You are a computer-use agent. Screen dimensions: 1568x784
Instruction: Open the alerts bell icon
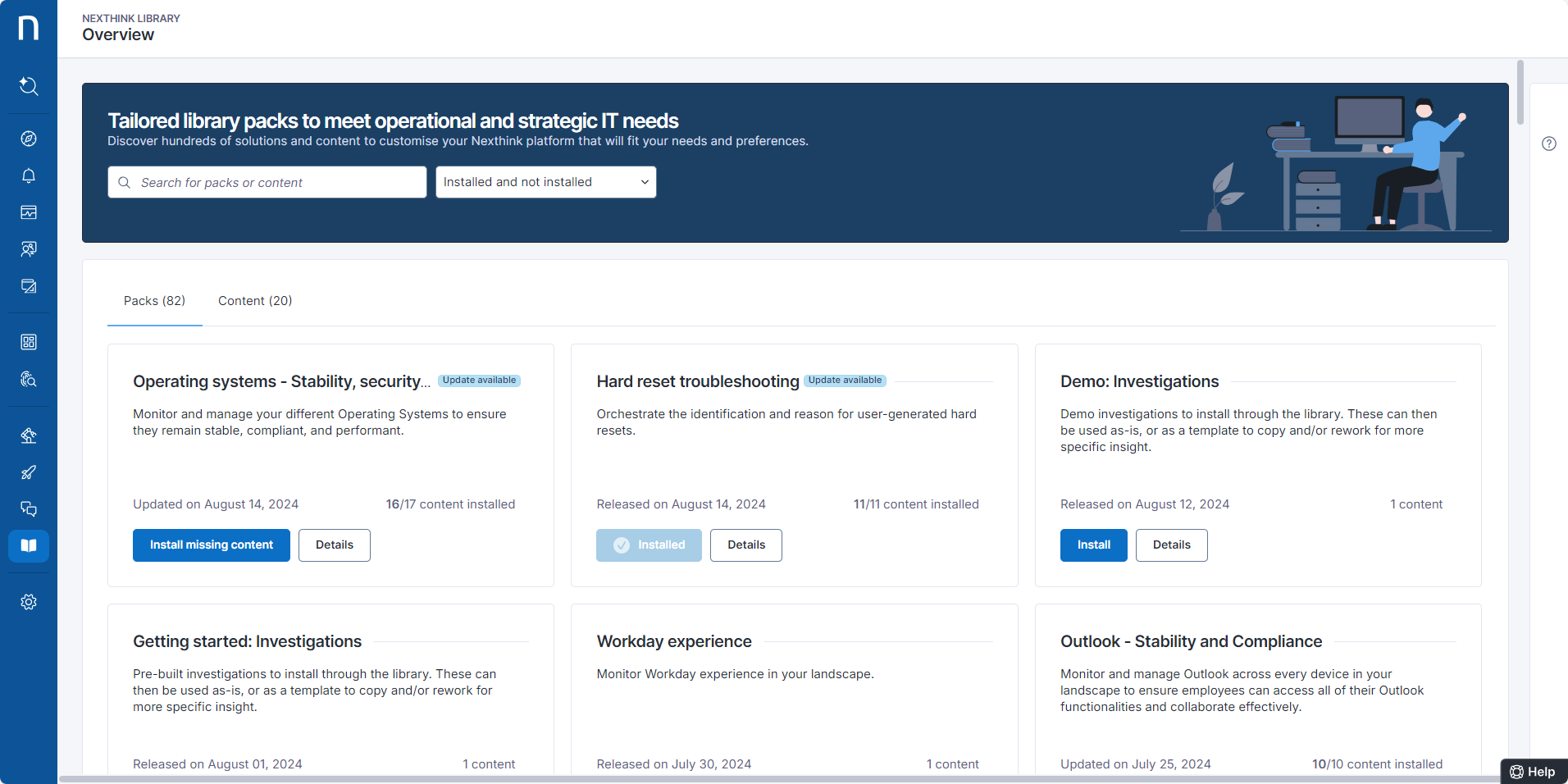(x=29, y=175)
